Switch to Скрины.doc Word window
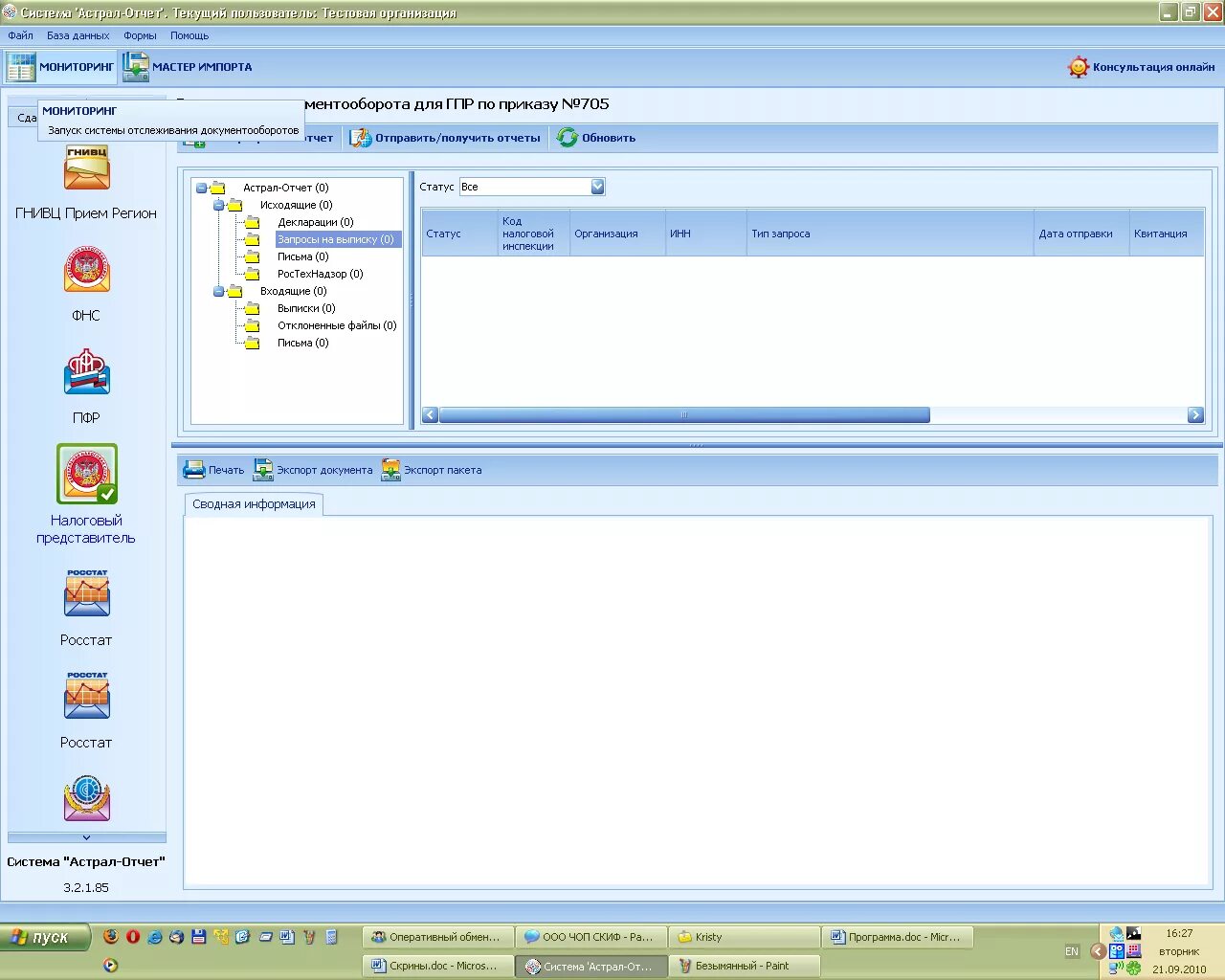This screenshot has width=1225, height=980. click(438, 966)
